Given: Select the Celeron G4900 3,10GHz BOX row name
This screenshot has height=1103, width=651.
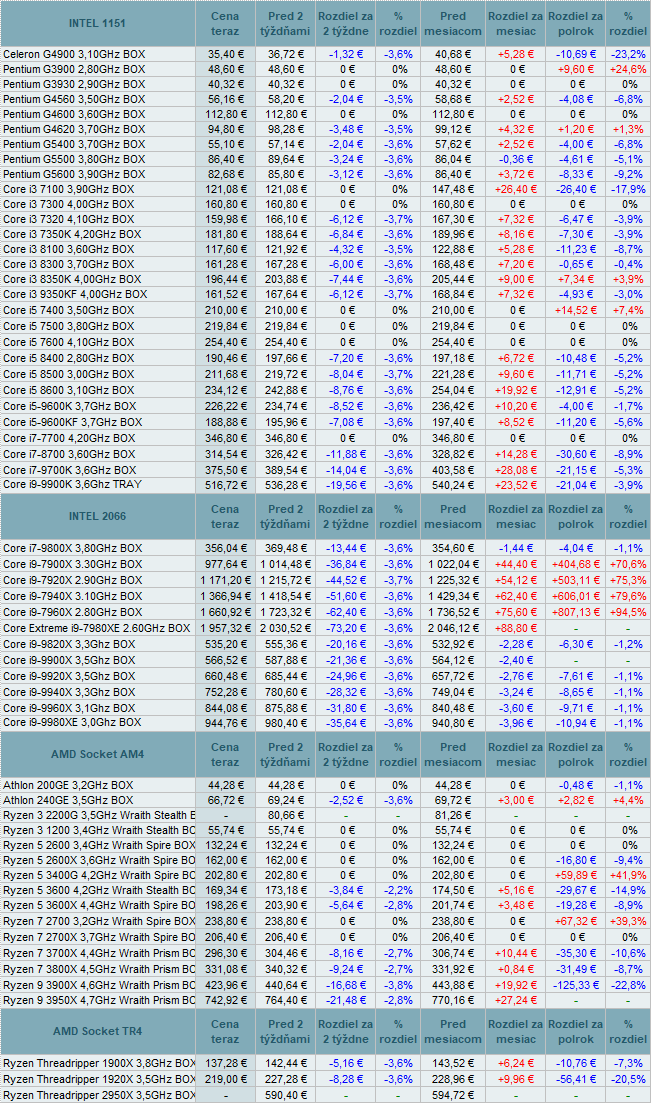Looking at the screenshot, I should tap(72, 54).
